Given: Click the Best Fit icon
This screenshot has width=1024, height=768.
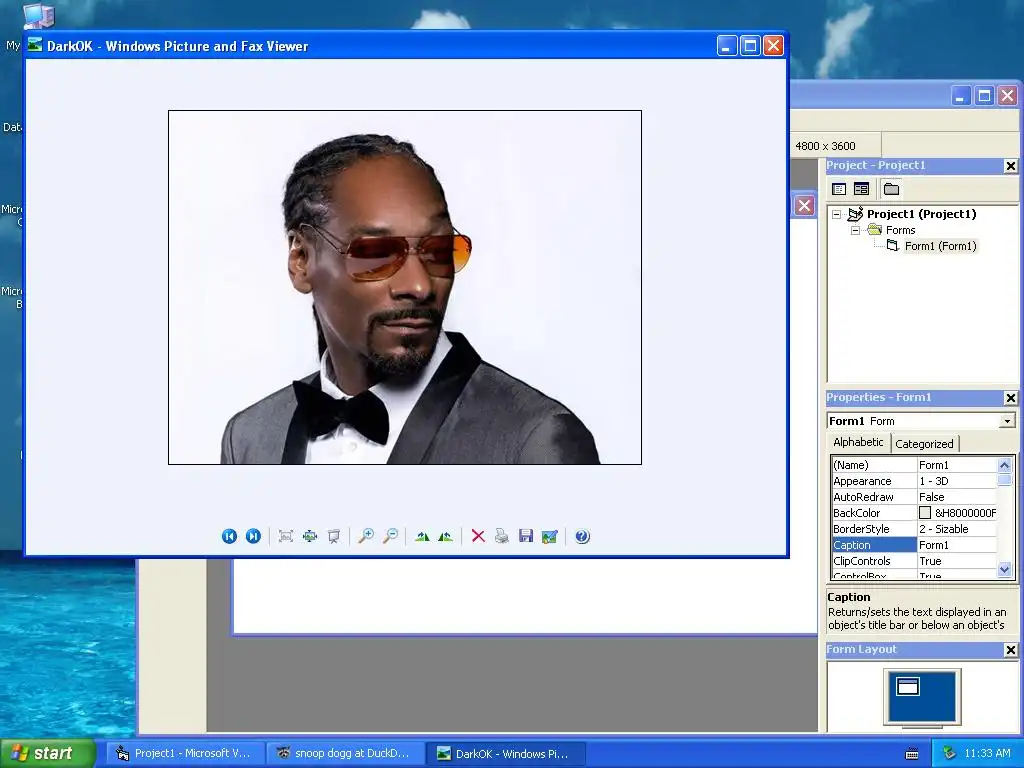Looking at the screenshot, I should [x=285, y=536].
